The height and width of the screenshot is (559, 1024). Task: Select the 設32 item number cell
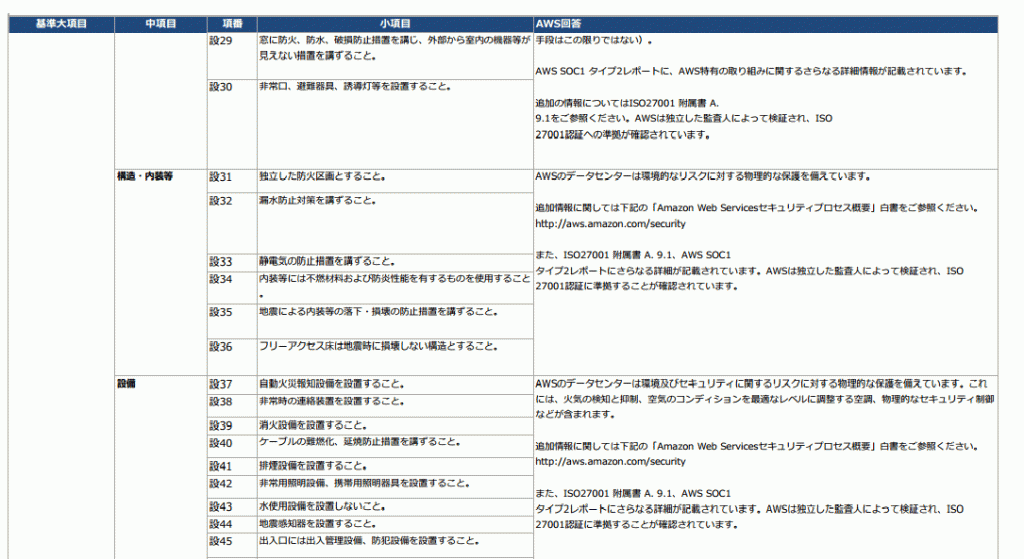click(232, 223)
